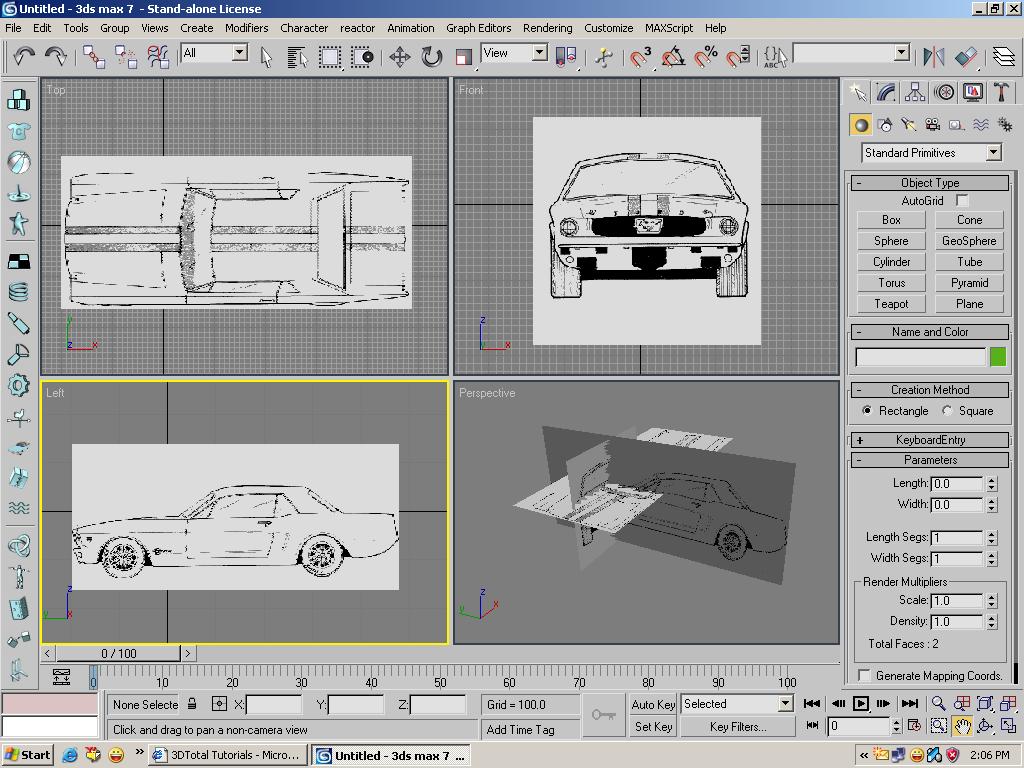Open the Rendering menu
This screenshot has height=768, width=1024.
tap(547, 28)
